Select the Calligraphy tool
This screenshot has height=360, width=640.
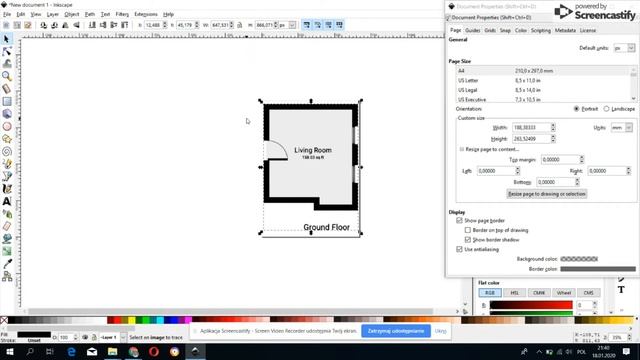tap(7, 189)
